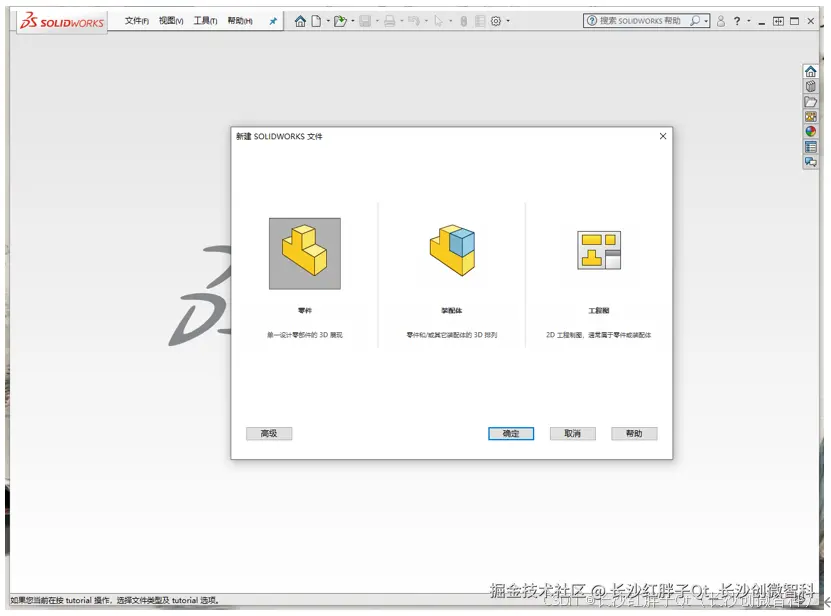This screenshot has height=616, width=831.
Task: Click the tile-windows icon in title bar
Action: coord(778,21)
